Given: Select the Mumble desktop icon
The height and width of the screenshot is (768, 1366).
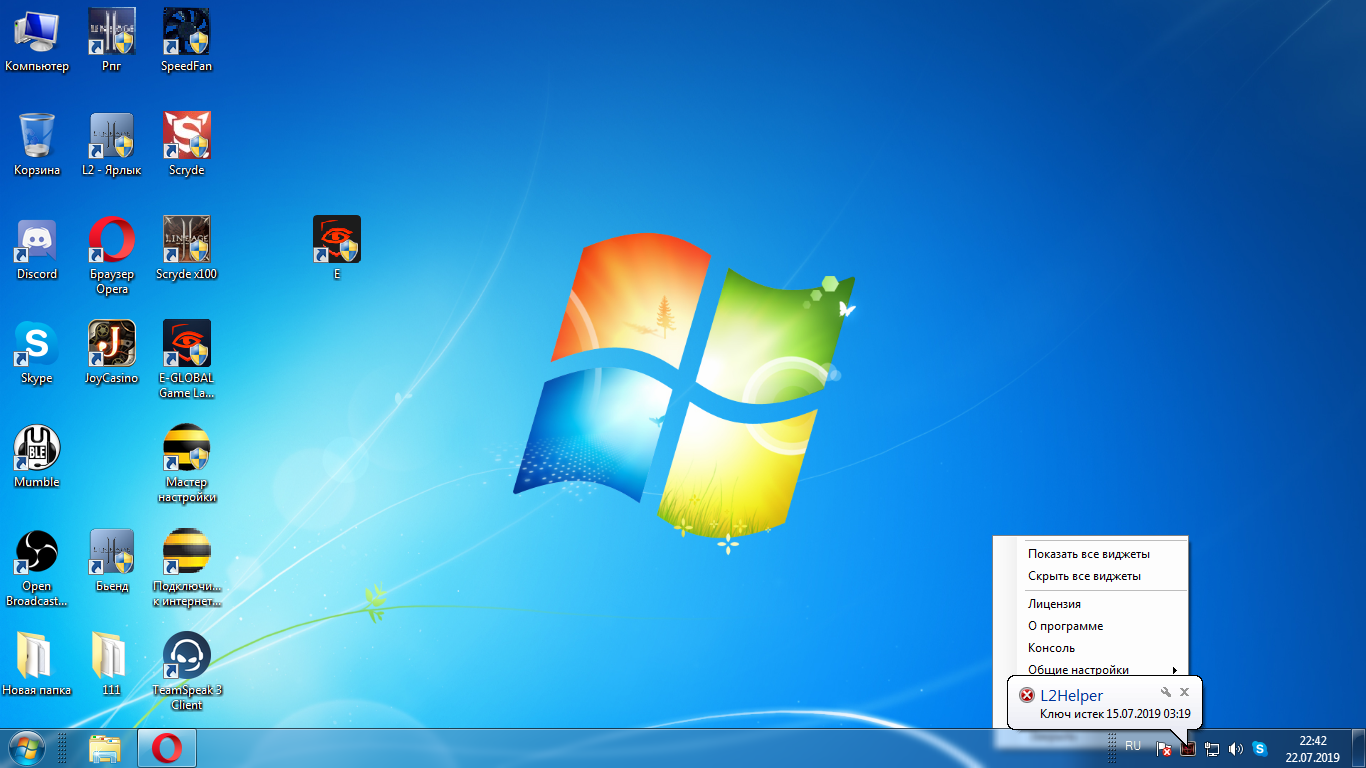Looking at the screenshot, I should (x=37, y=449).
